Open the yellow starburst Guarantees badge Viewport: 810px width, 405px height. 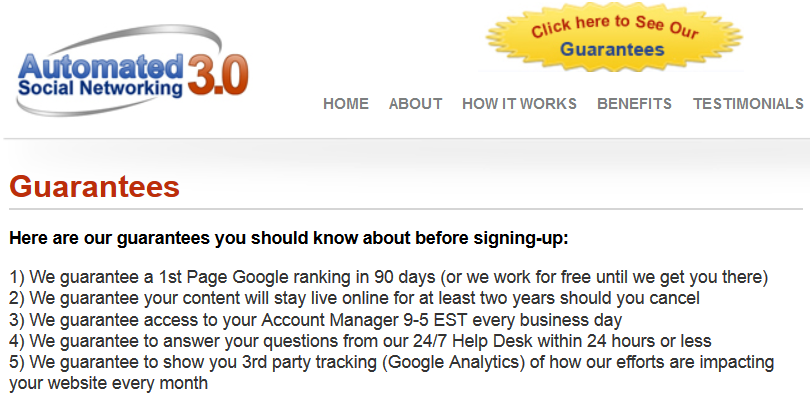pyautogui.click(x=614, y=36)
